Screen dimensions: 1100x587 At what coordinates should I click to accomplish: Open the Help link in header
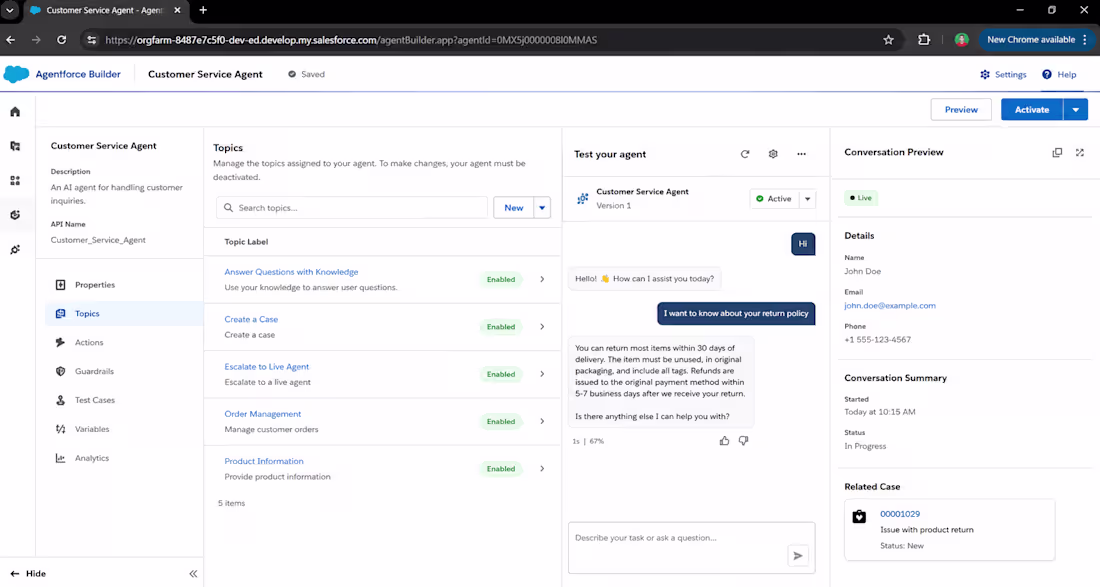pos(1059,74)
